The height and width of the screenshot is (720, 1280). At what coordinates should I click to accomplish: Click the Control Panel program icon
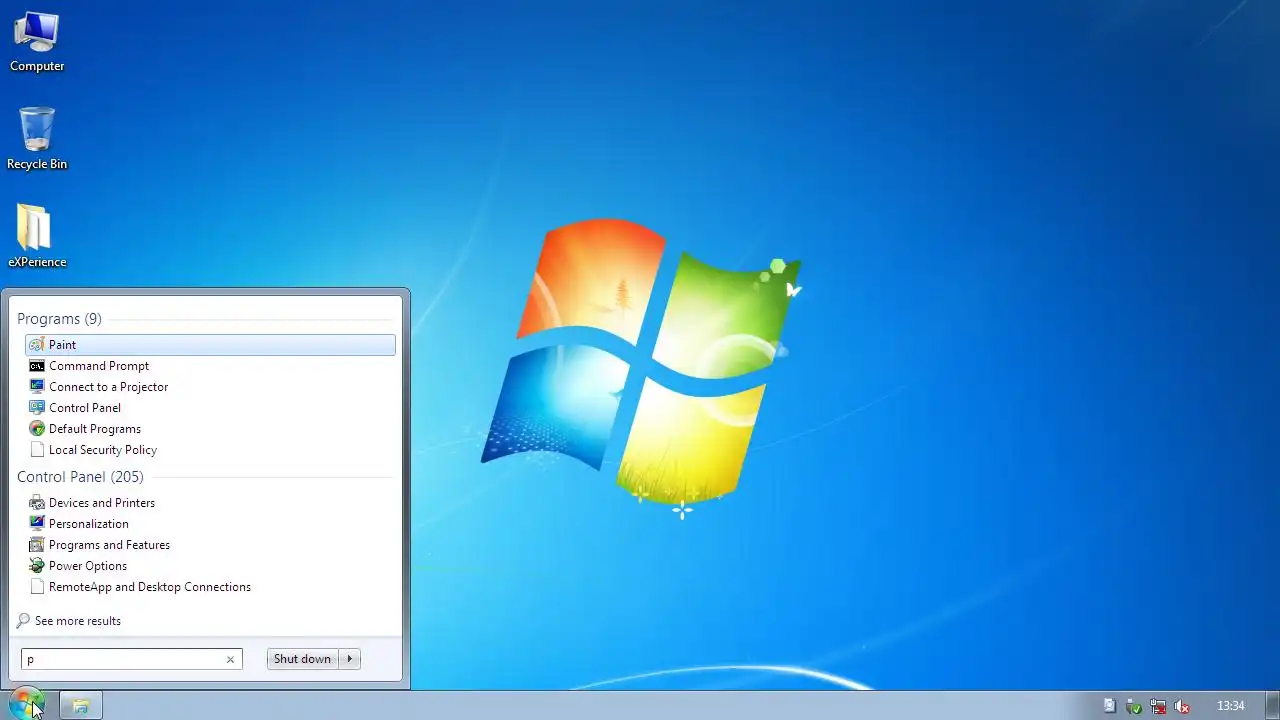pyautogui.click(x=37, y=408)
